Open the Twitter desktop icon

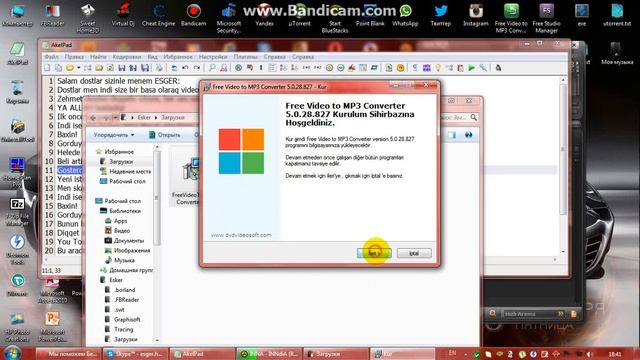coord(440,16)
